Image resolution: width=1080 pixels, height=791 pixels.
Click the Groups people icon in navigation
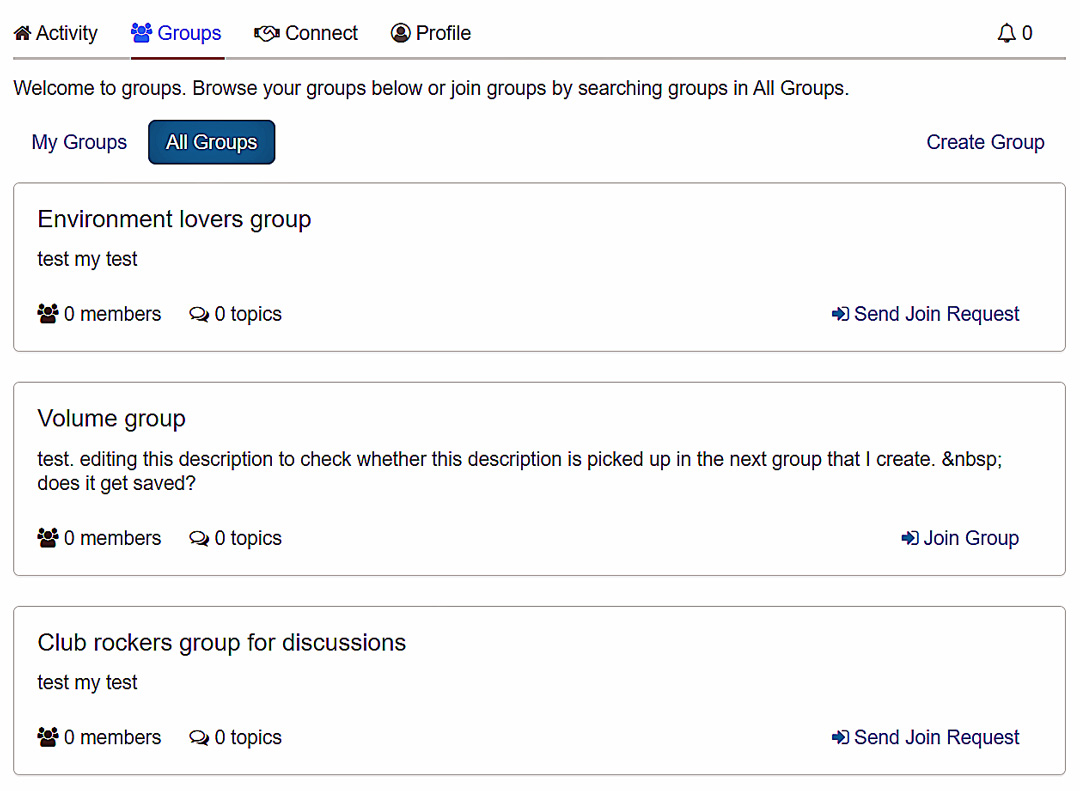click(141, 34)
